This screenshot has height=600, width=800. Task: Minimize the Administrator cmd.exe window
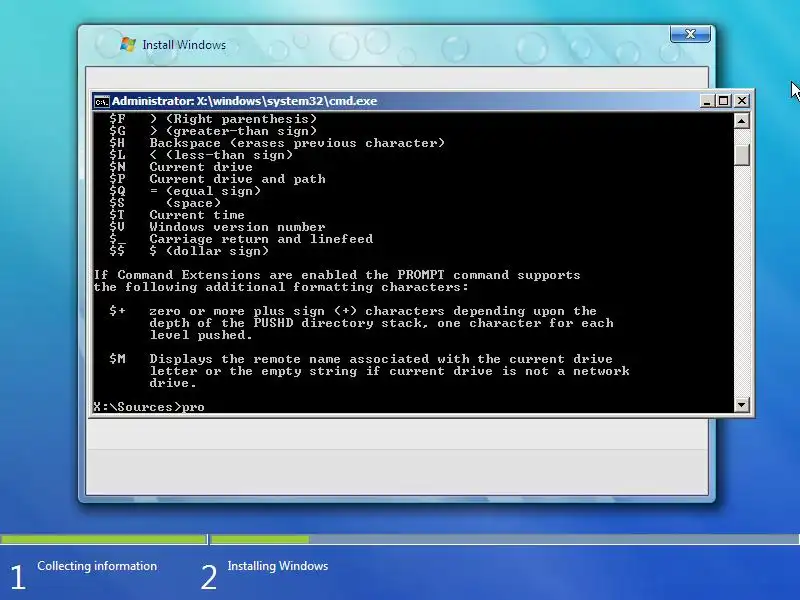coord(707,101)
